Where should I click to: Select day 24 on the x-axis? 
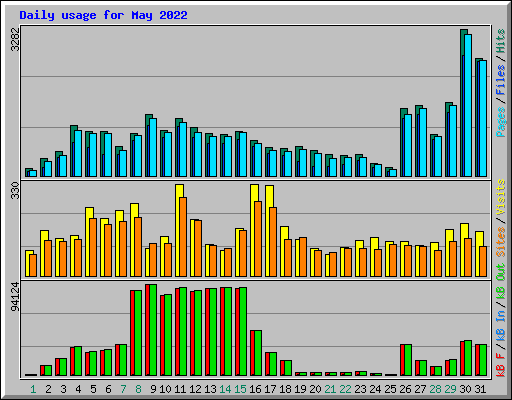click(x=375, y=389)
